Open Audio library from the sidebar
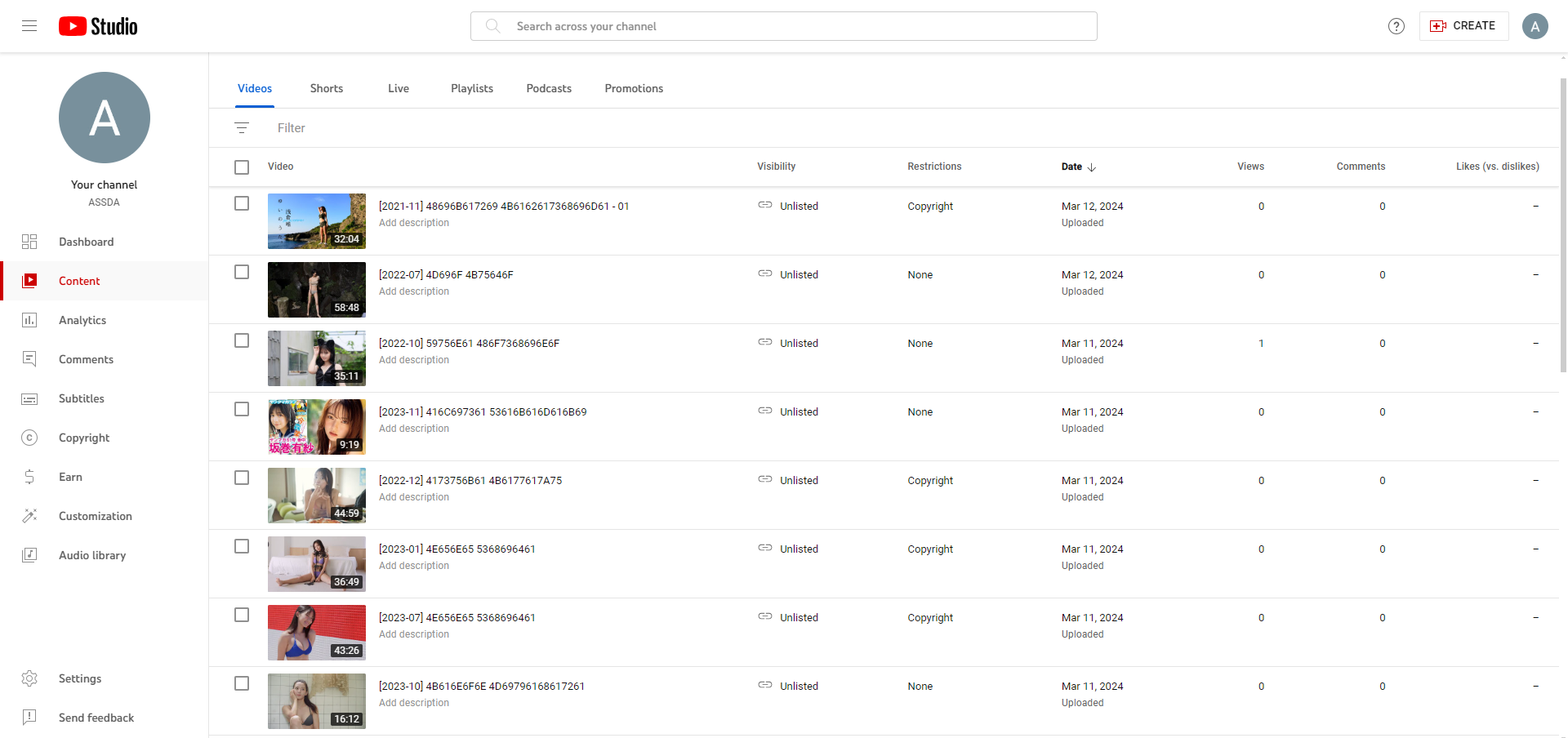Screen dimensions: 1568x738 [91, 555]
